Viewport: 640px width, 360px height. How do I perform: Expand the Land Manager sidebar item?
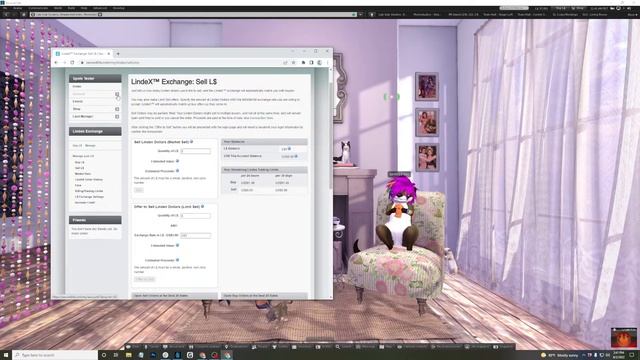(117, 117)
